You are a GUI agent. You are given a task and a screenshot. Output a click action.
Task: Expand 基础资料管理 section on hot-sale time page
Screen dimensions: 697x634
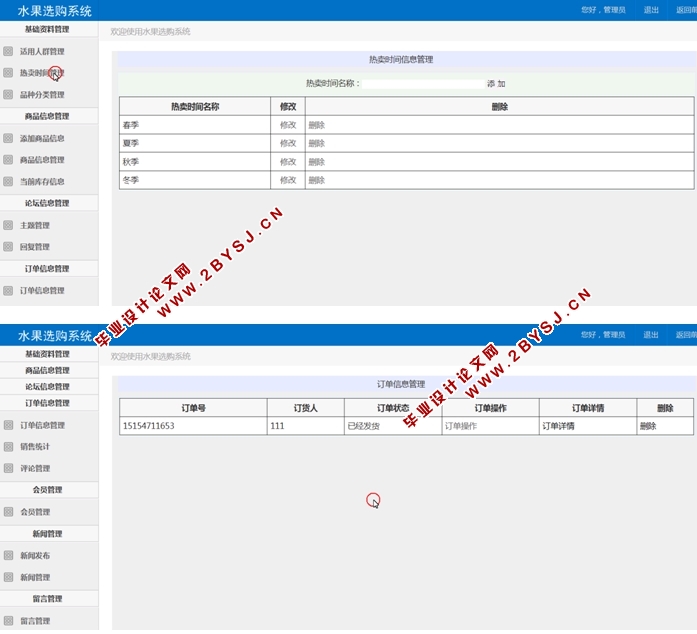click(x=47, y=29)
